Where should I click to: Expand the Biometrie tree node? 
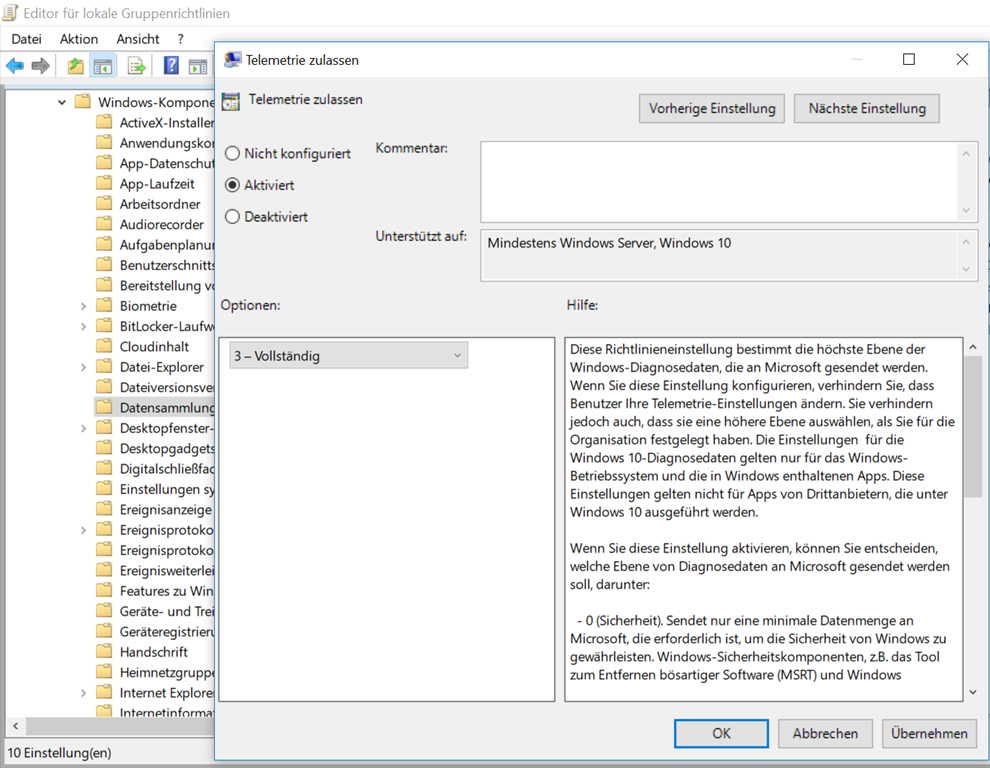(83, 306)
